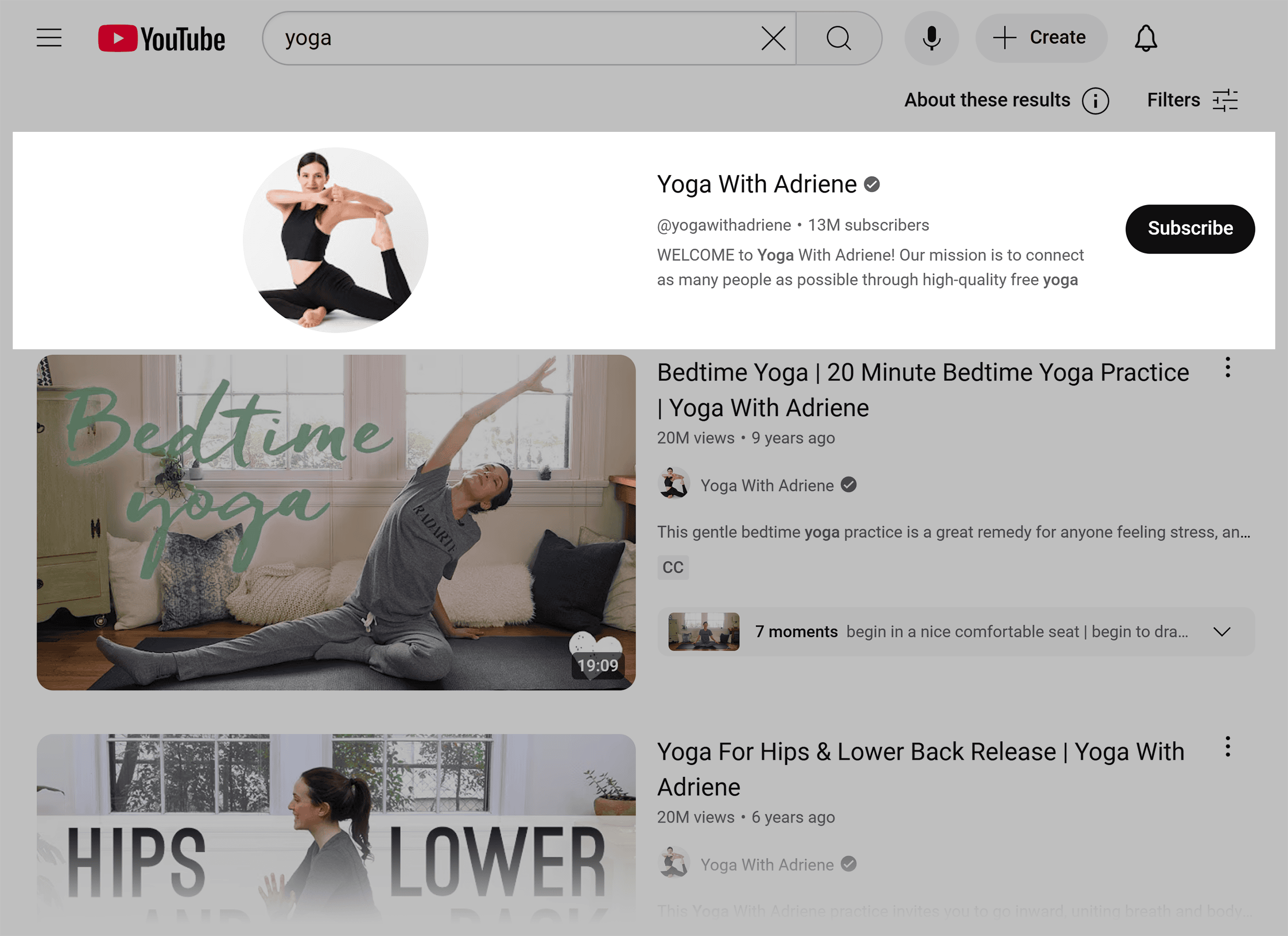Open more options for Hips & Lower Back video
Image resolution: width=1288 pixels, height=936 pixels.
1227,746
